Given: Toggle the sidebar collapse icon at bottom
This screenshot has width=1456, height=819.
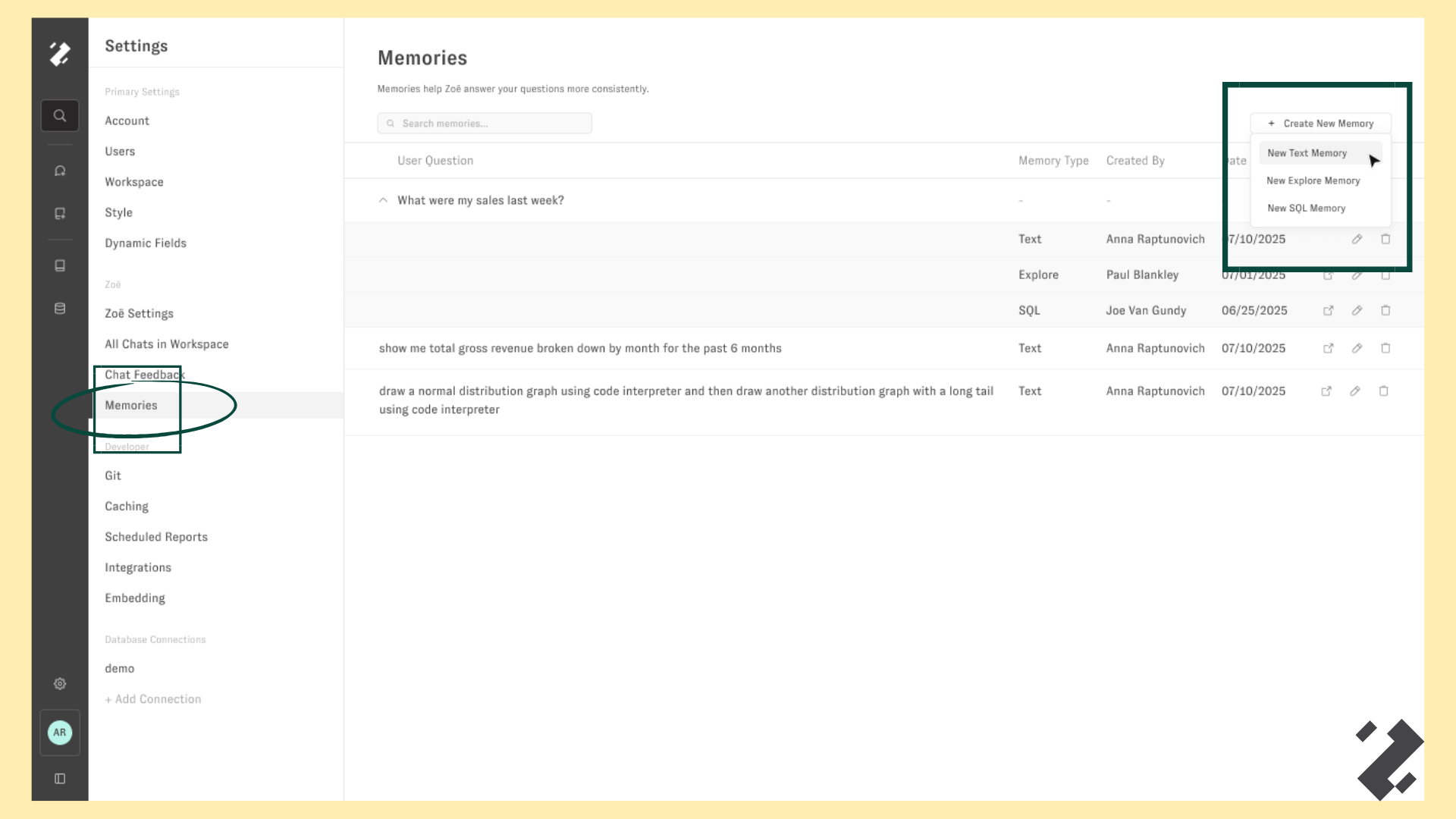Looking at the screenshot, I should (60, 779).
